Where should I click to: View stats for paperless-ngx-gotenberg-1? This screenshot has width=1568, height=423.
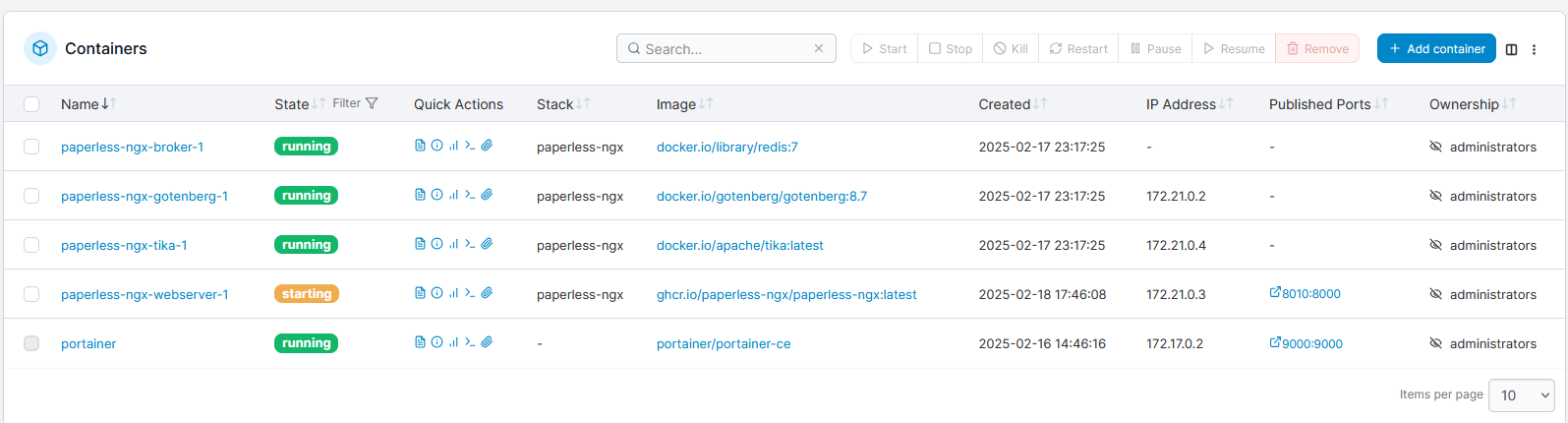point(453,195)
